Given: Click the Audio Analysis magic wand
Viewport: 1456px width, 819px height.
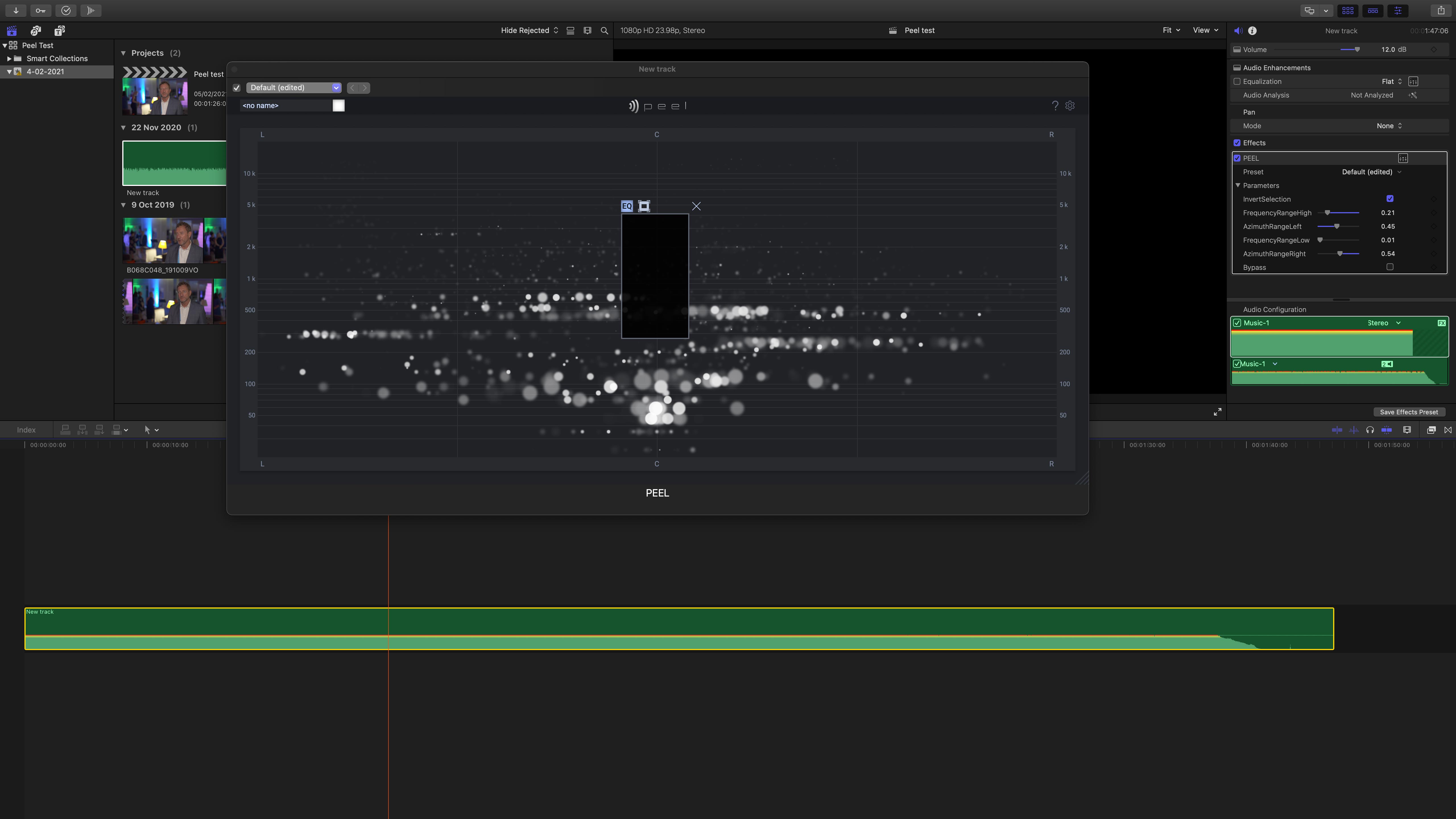Looking at the screenshot, I should point(1413,95).
